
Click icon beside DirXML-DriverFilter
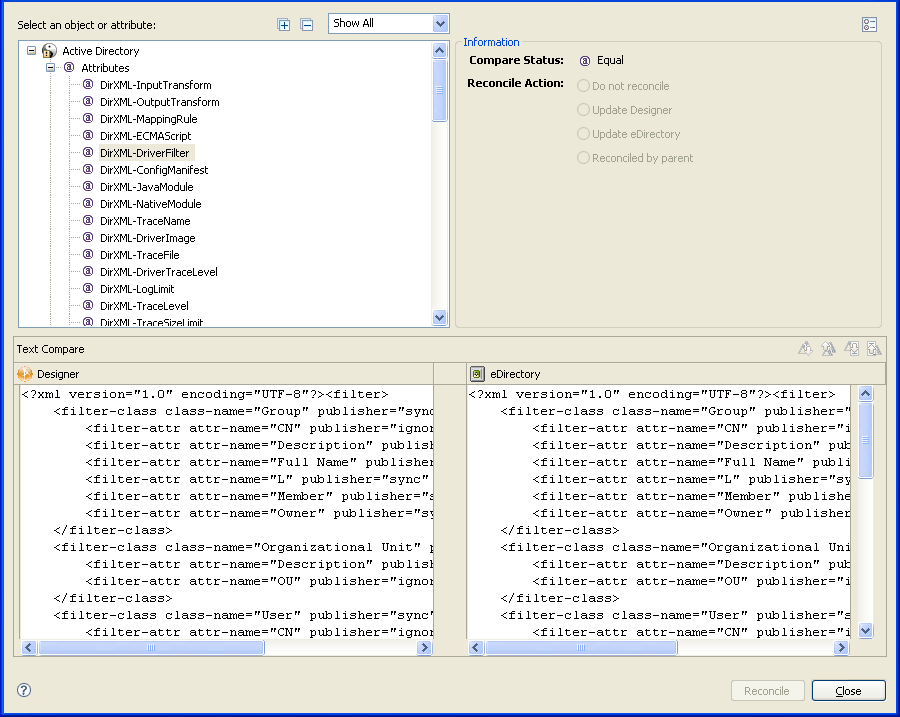(88, 152)
